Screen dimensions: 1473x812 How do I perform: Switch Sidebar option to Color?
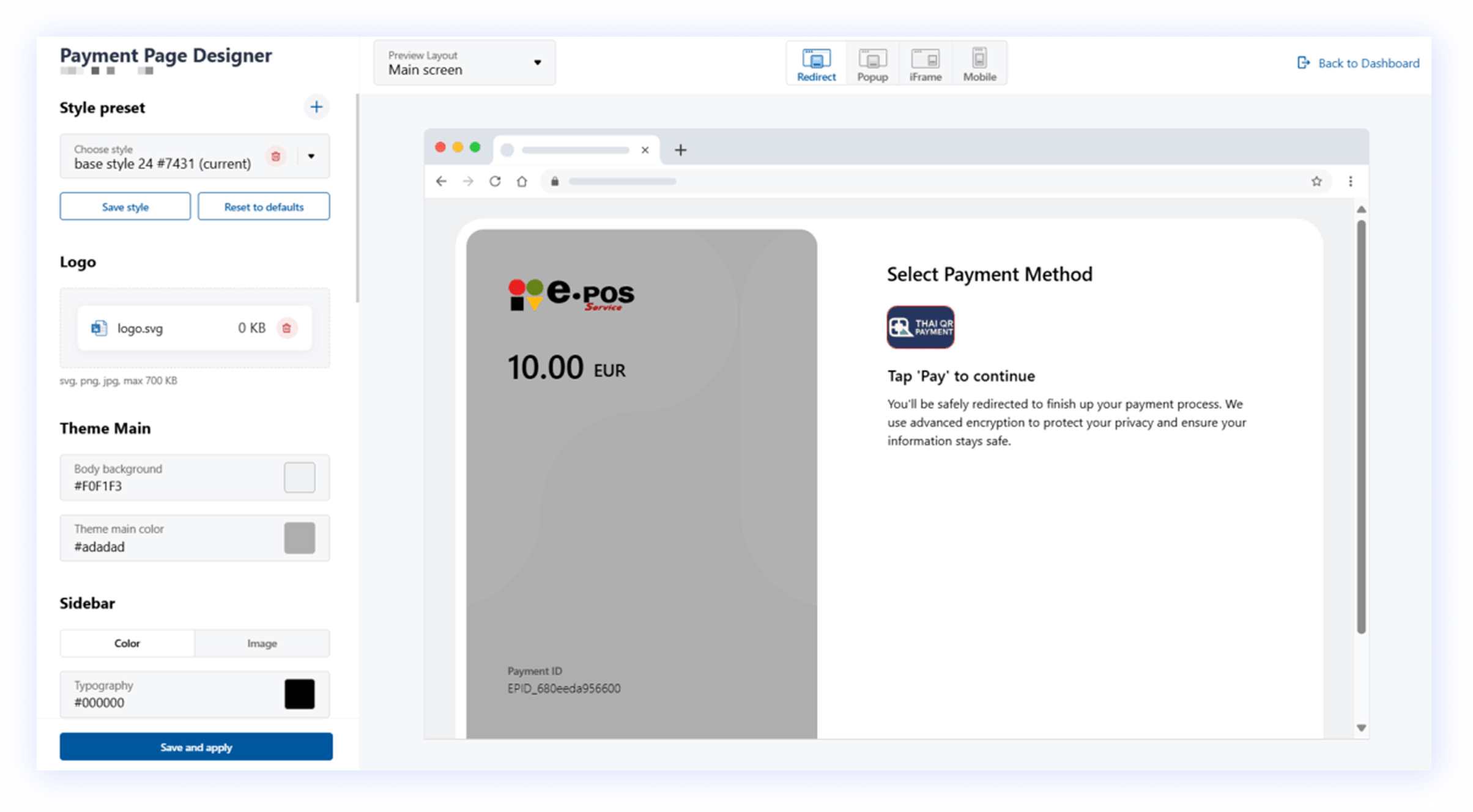[127, 643]
